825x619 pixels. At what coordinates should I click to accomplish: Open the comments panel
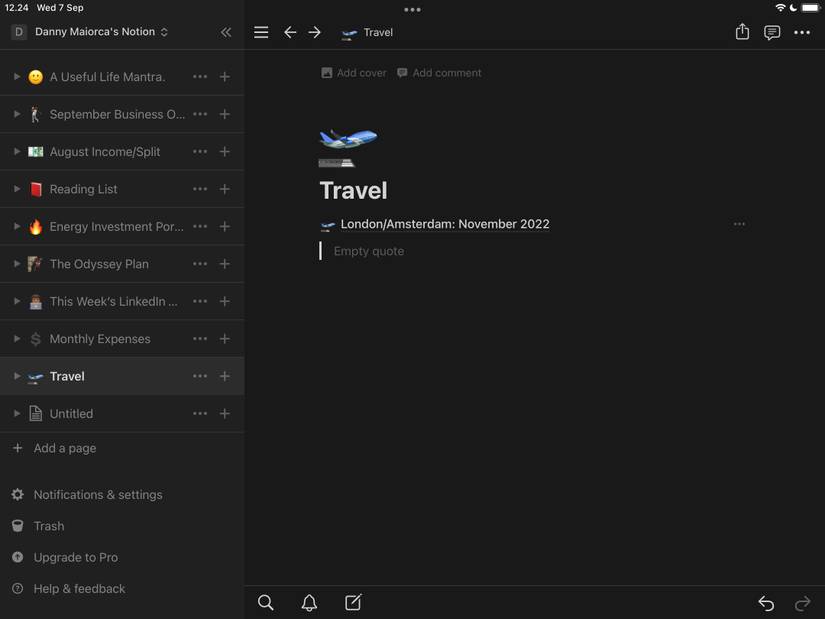772,31
